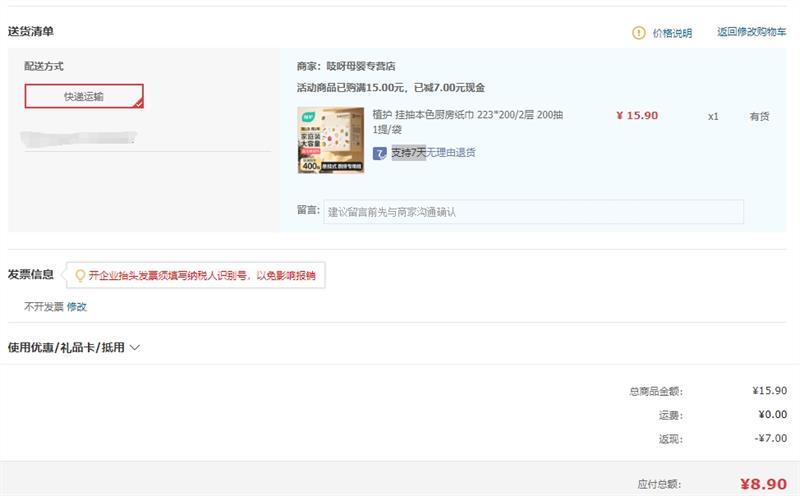
Task: Focus the 留言 message input field
Action: pyautogui.click(x=533, y=212)
